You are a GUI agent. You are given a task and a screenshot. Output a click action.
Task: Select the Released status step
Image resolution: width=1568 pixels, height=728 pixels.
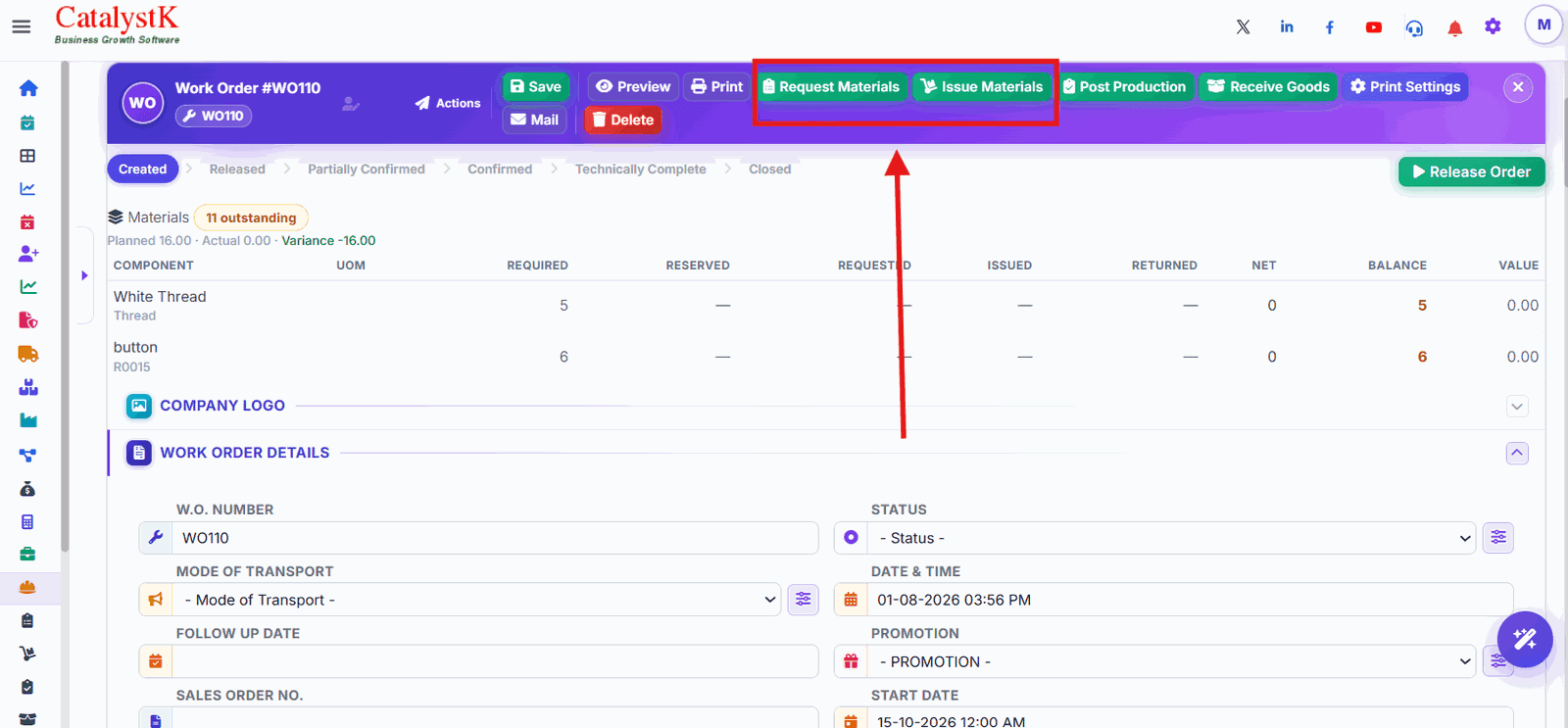pyautogui.click(x=237, y=170)
